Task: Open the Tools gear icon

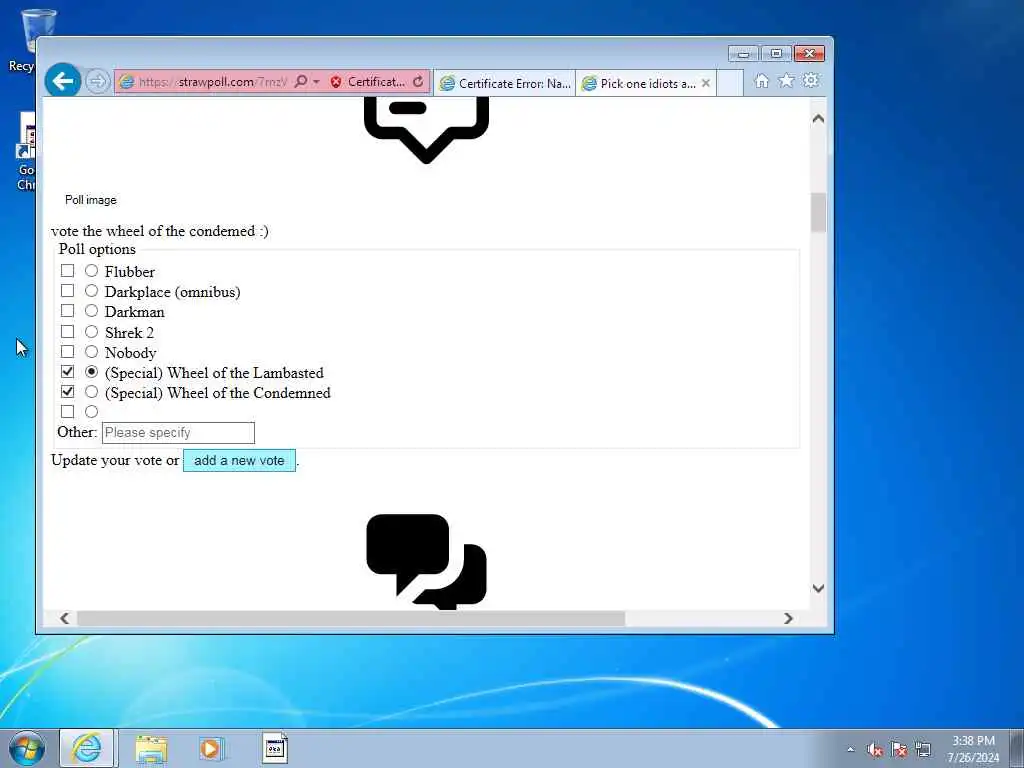Action: (810, 80)
